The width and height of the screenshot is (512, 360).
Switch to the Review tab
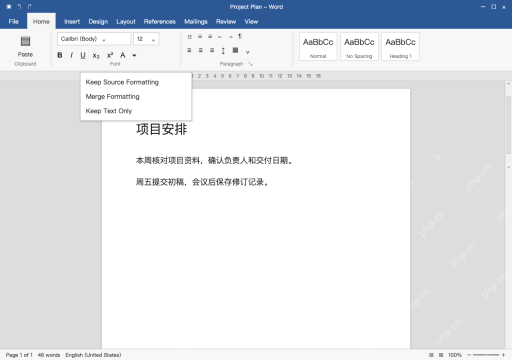point(226,22)
